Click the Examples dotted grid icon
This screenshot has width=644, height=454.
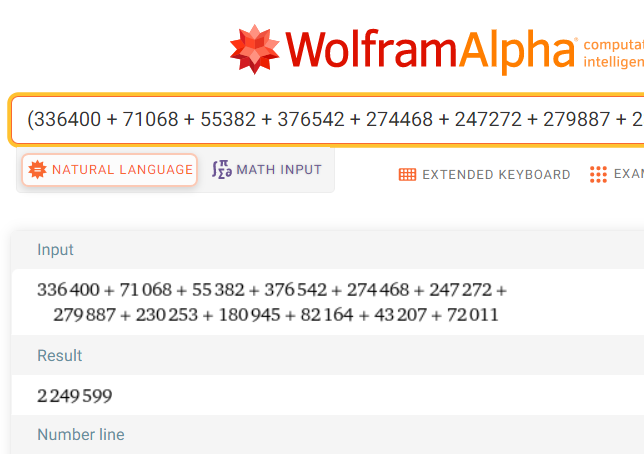tap(598, 174)
